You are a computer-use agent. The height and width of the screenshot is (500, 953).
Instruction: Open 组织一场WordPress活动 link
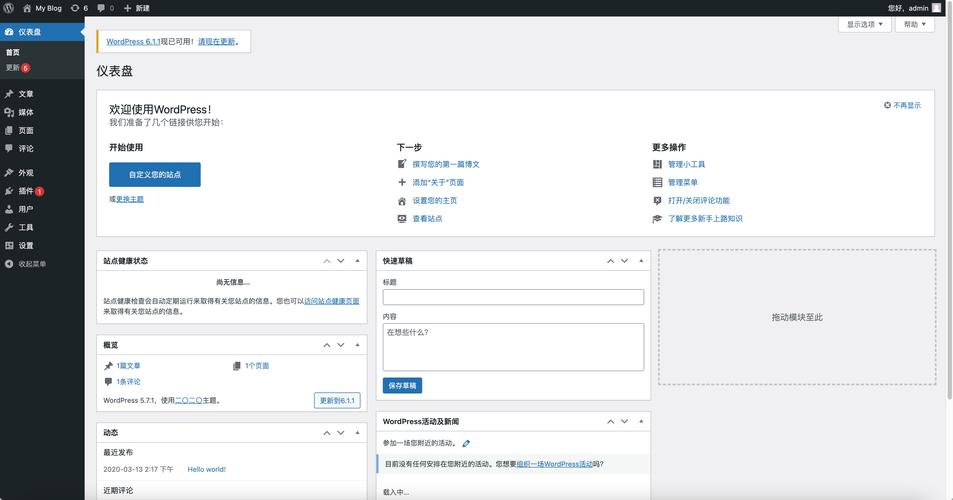554,464
